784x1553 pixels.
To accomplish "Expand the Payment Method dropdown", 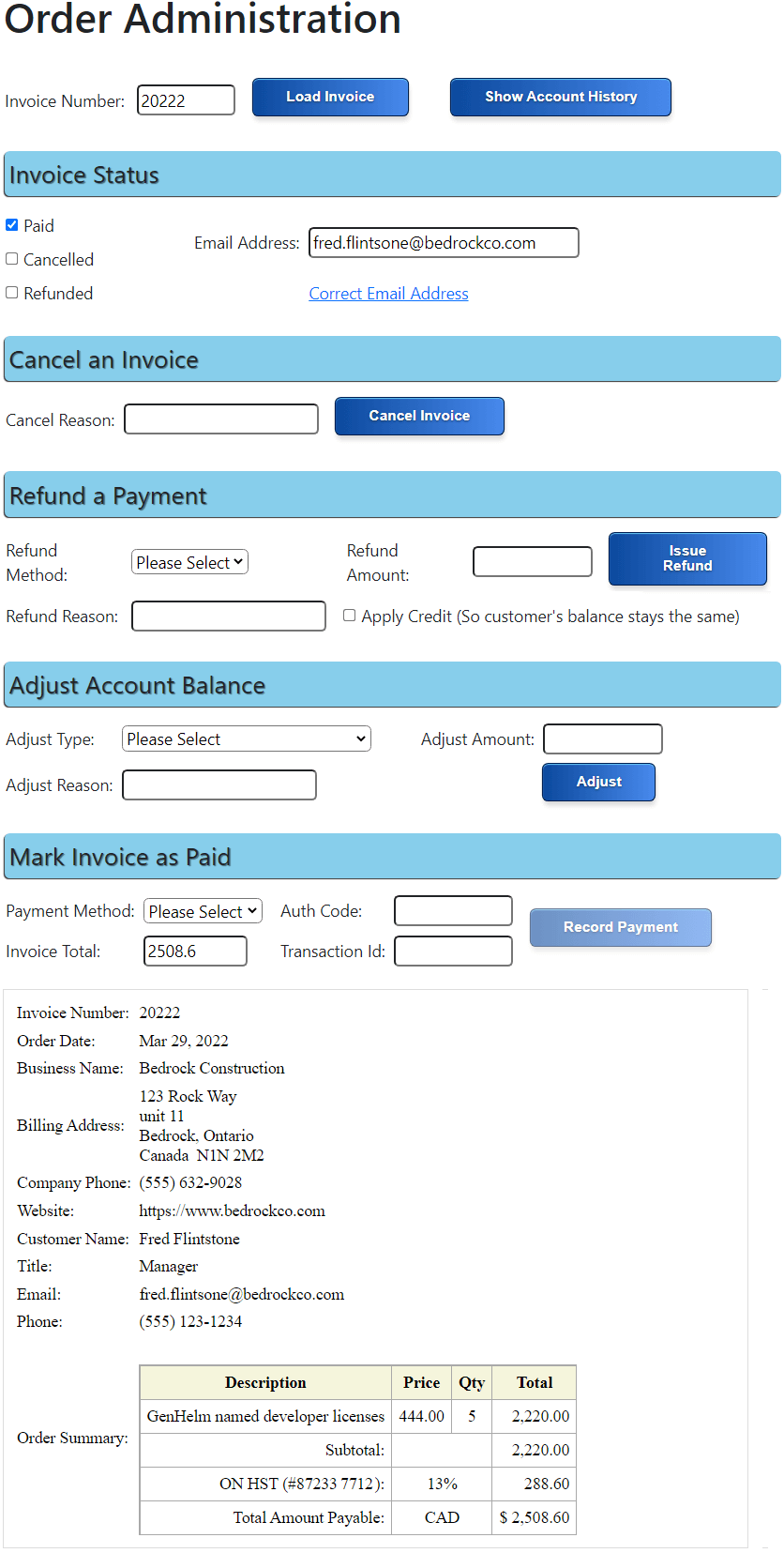I will 203,911.
